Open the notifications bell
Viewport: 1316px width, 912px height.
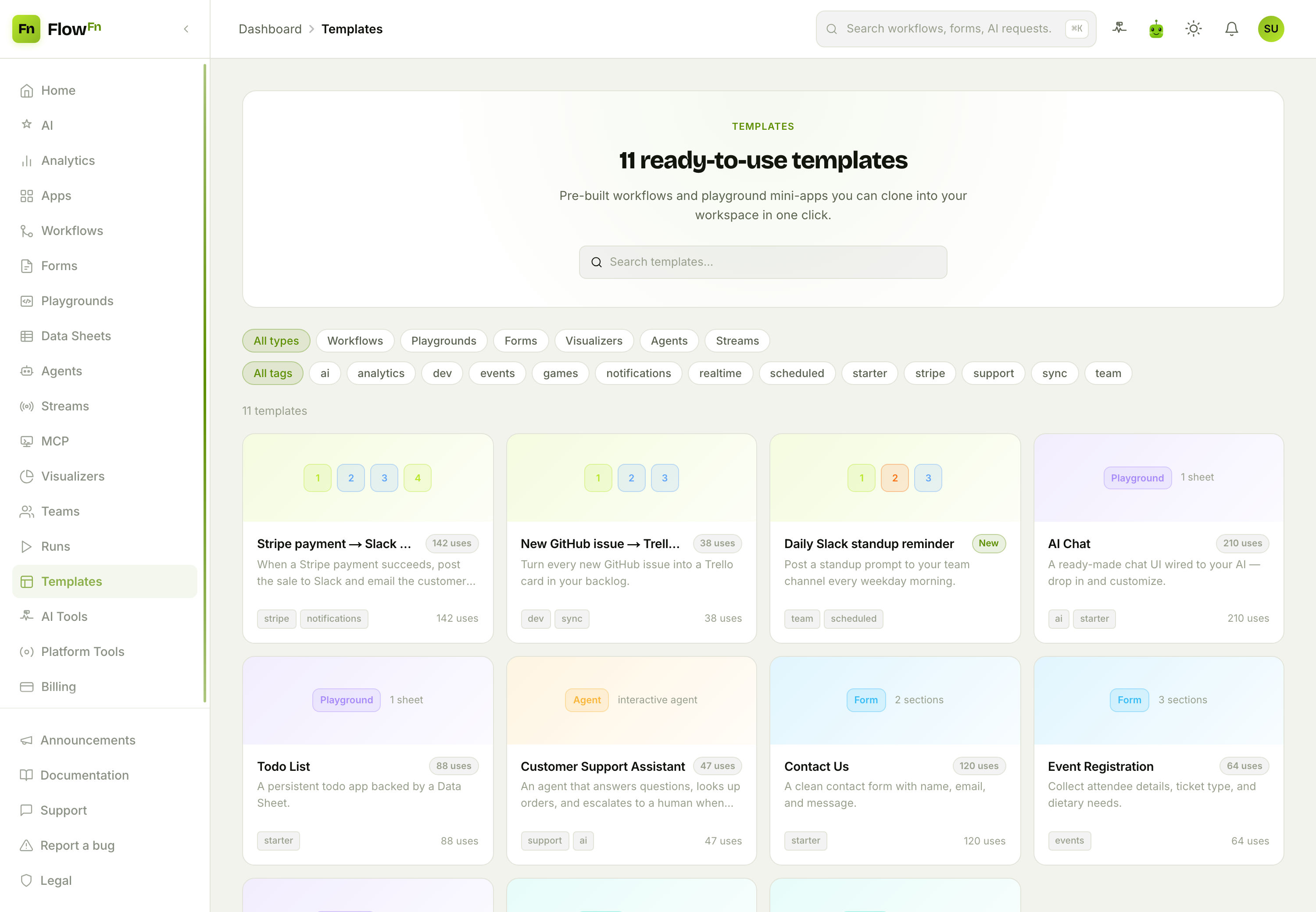[x=1231, y=28]
